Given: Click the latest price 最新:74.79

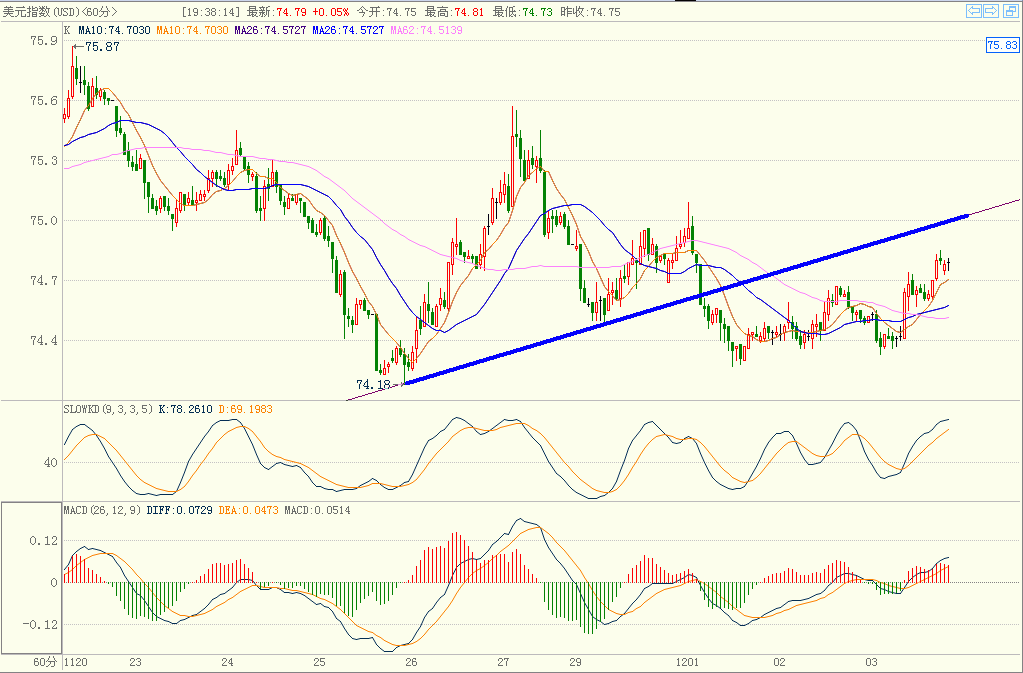Looking at the screenshot, I should coord(277,12).
